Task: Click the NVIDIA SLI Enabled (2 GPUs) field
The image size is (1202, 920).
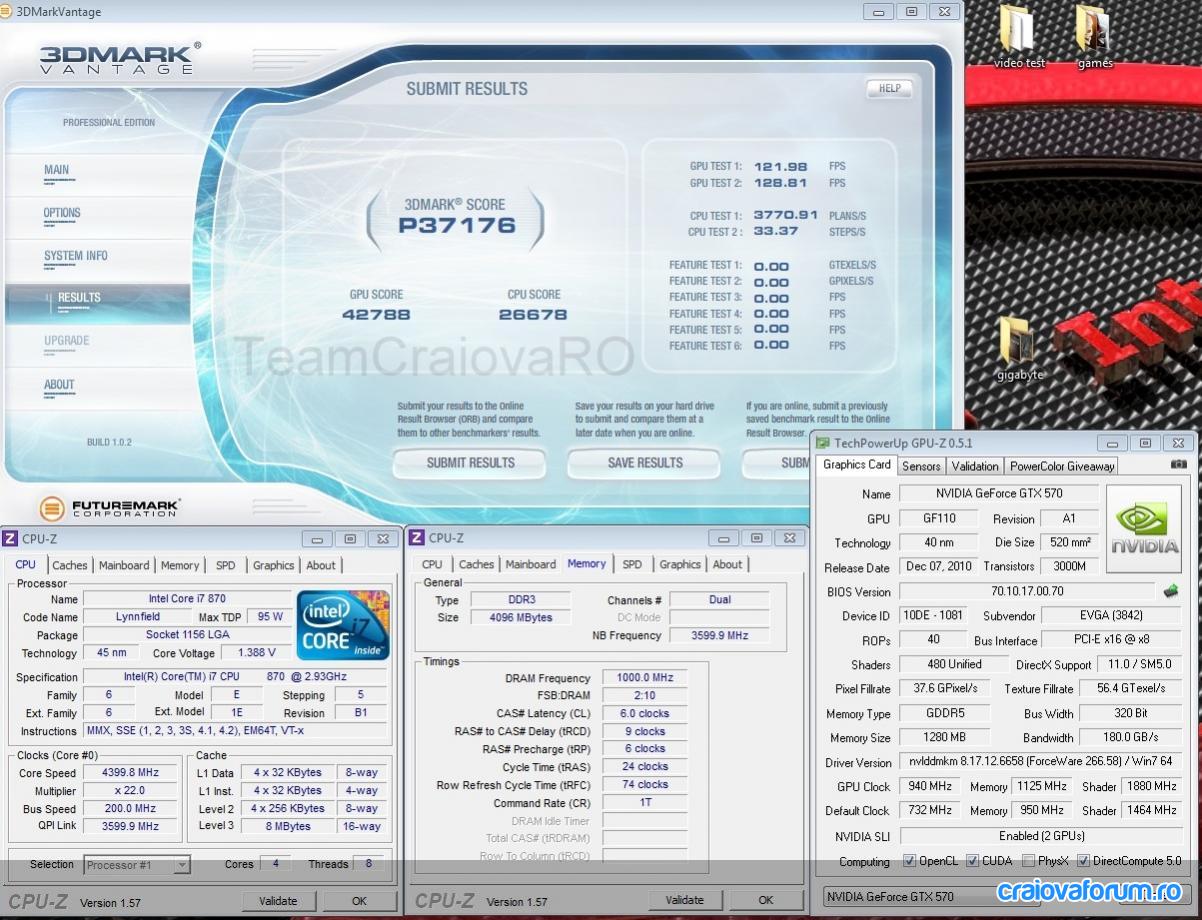Action: (1040, 836)
